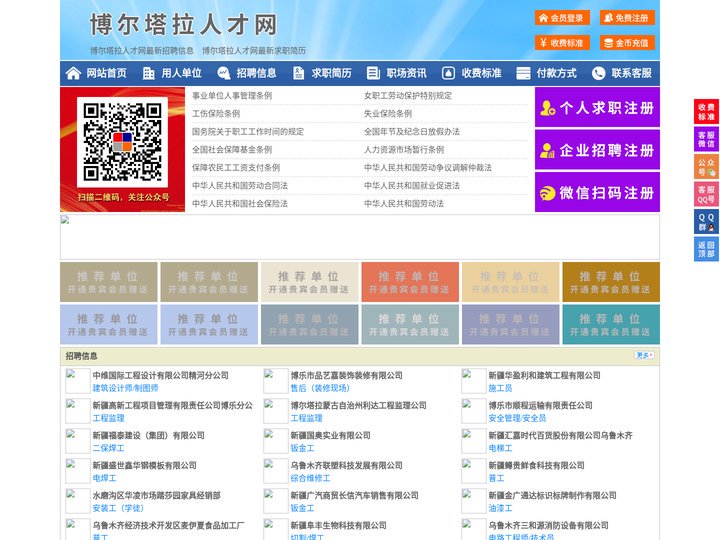Screen dimensions: 720x540
Task: Open 中华人民共和国劳动法 link
Action: tap(404, 203)
